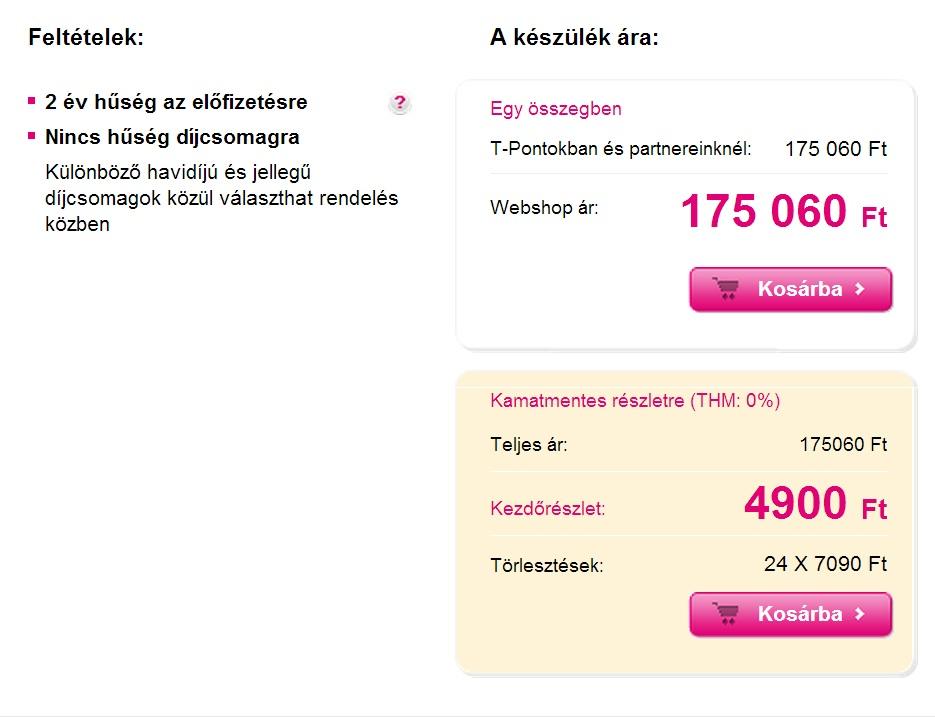Click 'A készülék ára:' heading

point(574,37)
